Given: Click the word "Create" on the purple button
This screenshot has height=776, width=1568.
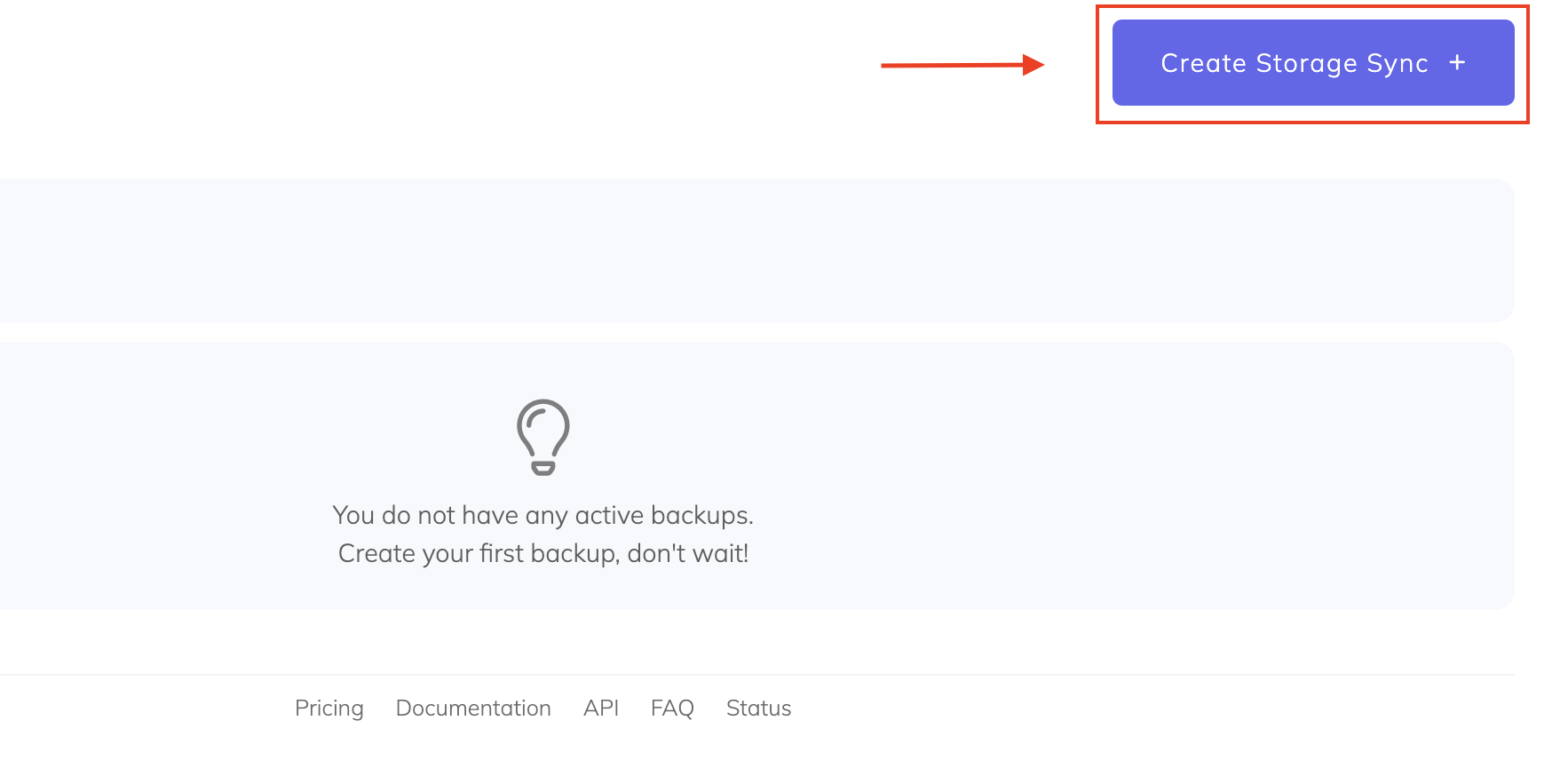Looking at the screenshot, I should pyautogui.click(x=1203, y=63).
